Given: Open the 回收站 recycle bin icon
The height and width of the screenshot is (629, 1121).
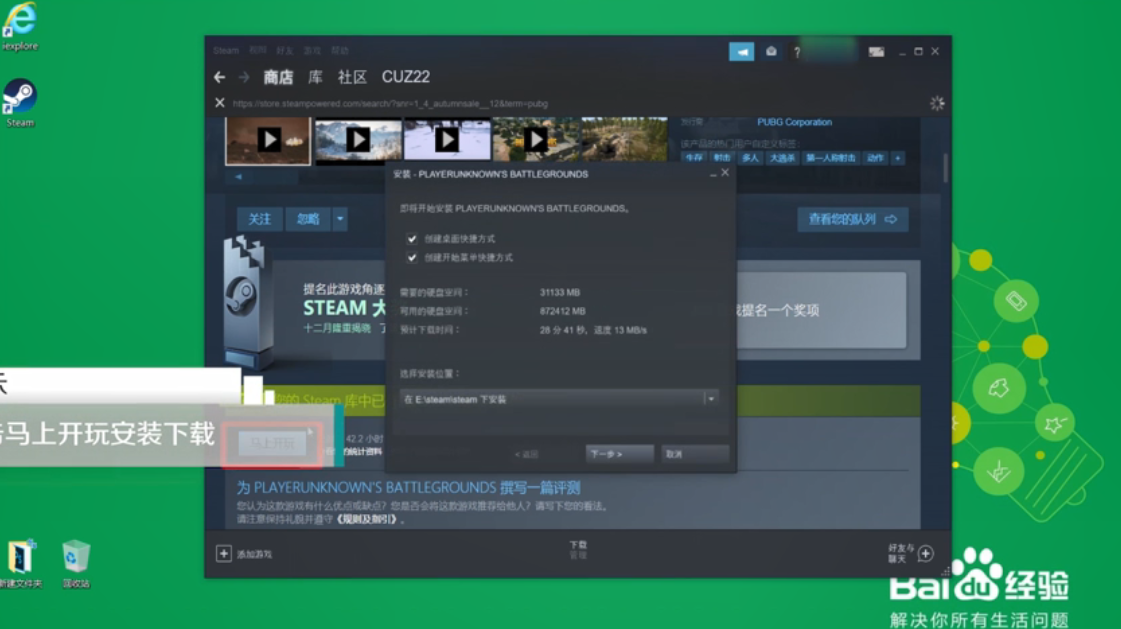Looking at the screenshot, I should coord(76,564).
